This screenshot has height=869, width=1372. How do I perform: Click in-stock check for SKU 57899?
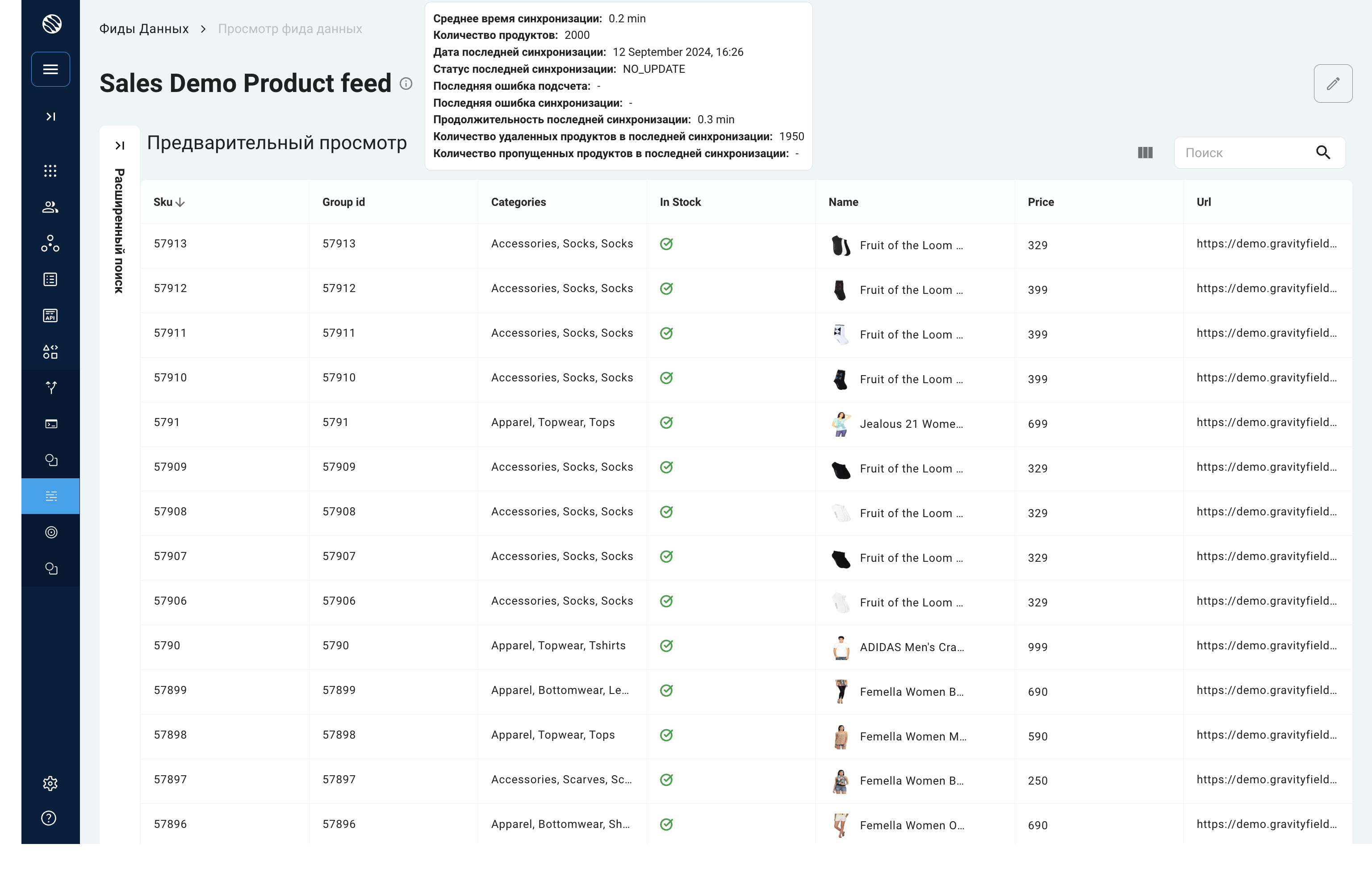666,691
